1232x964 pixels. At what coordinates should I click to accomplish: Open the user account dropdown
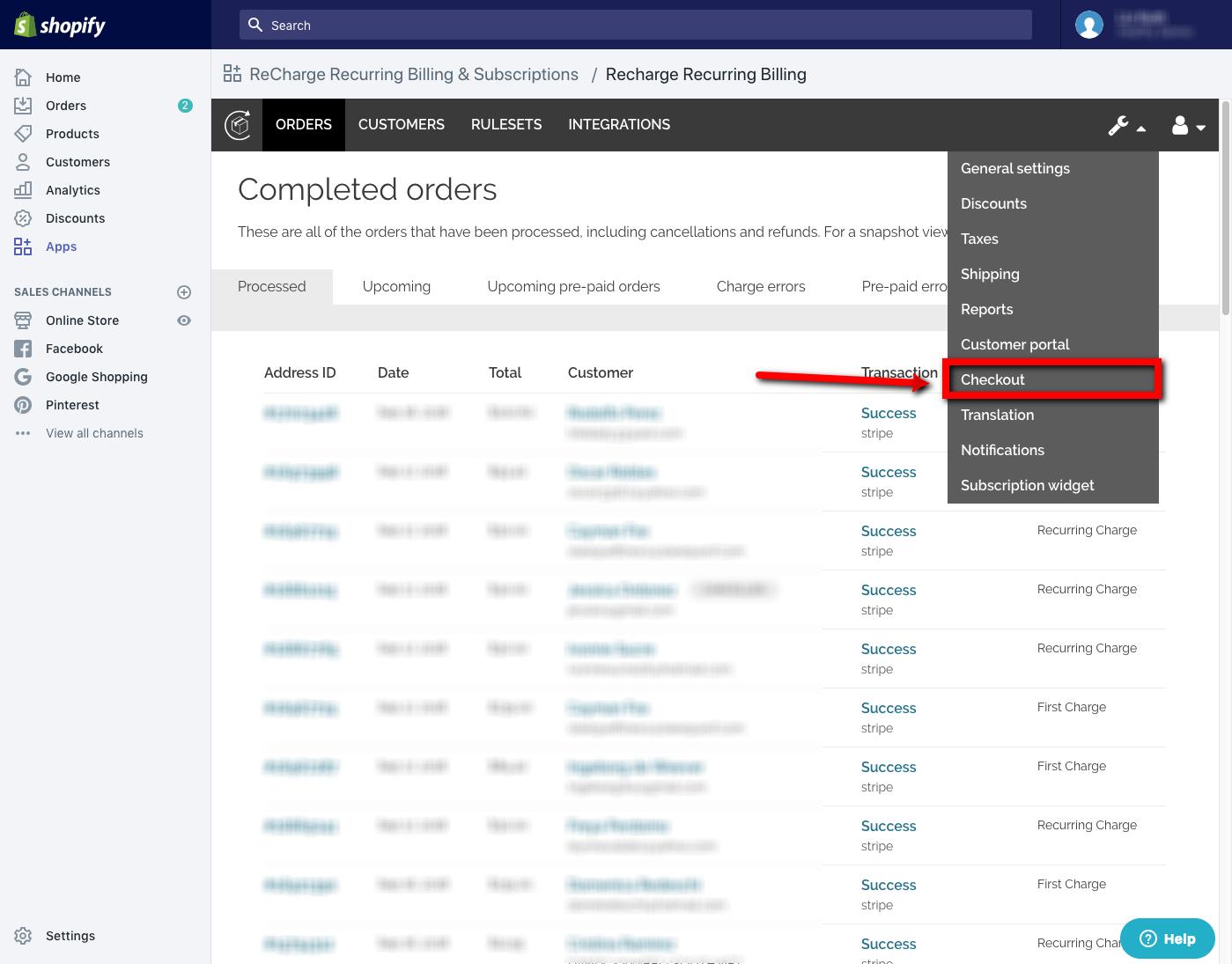[x=1188, y=126]
